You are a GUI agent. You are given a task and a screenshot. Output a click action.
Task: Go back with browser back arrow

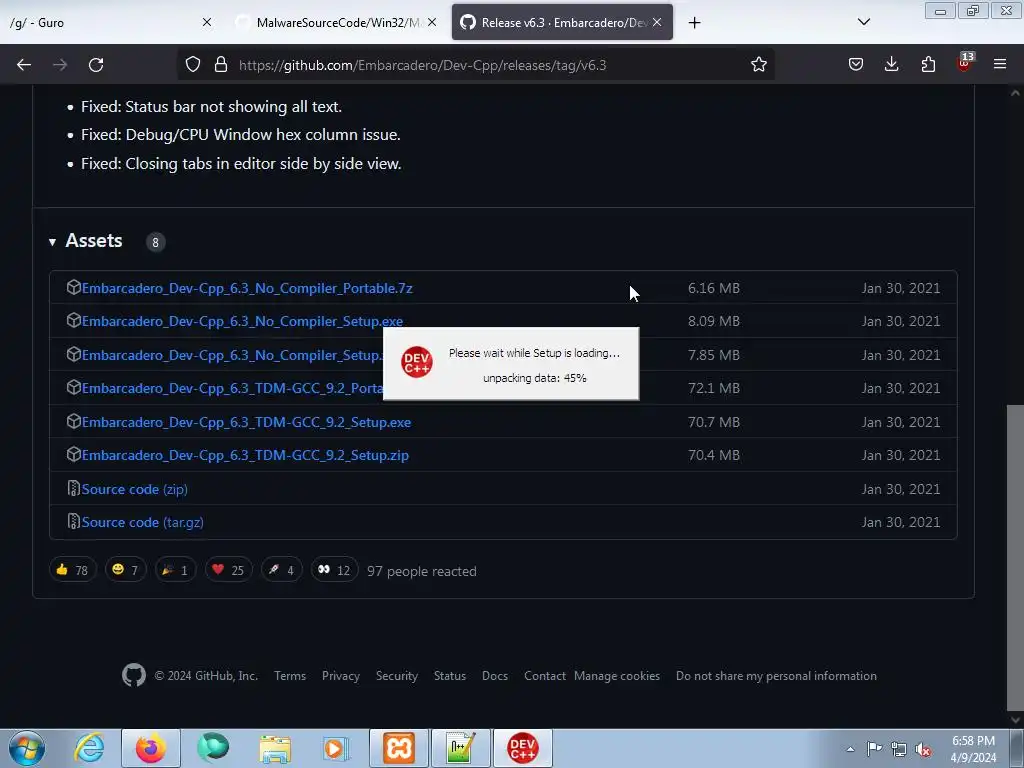tap(24, 65)
